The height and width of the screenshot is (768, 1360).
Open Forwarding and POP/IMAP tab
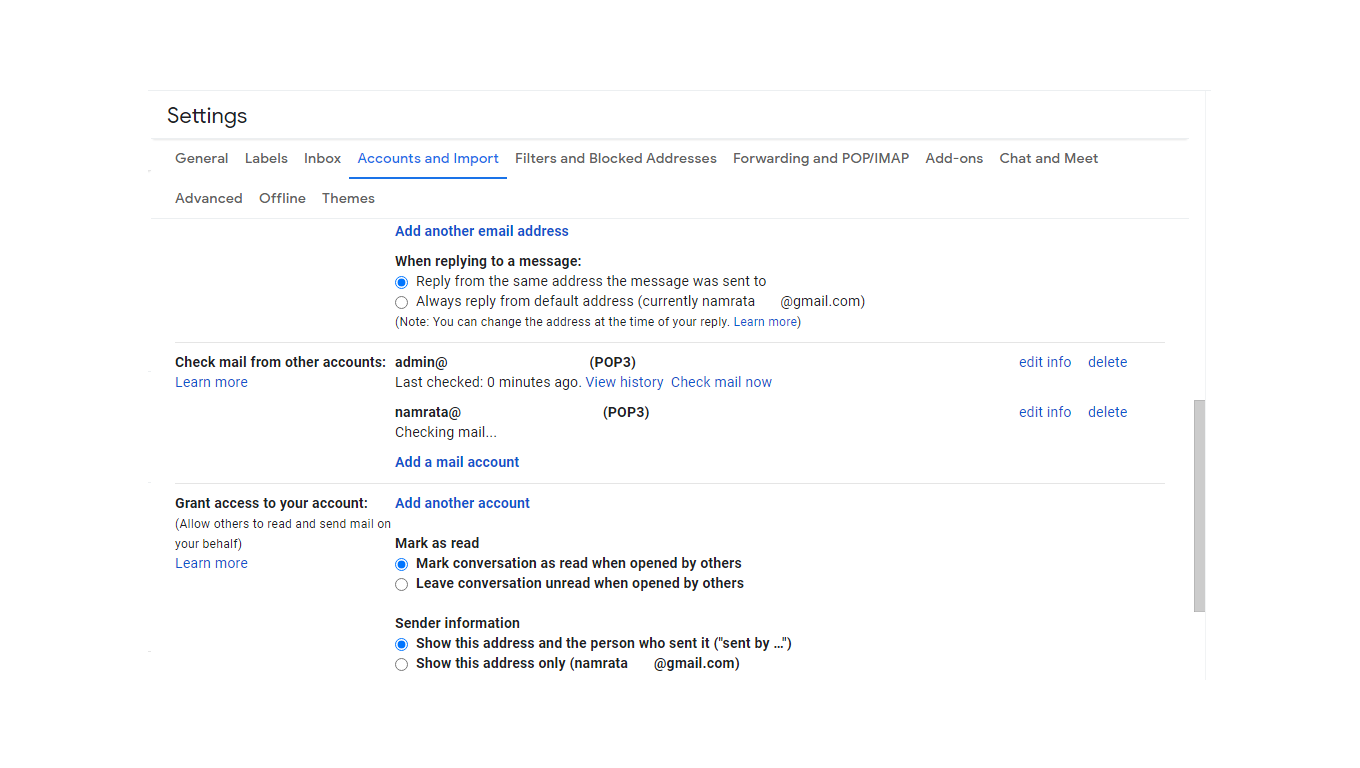(820, 158)
